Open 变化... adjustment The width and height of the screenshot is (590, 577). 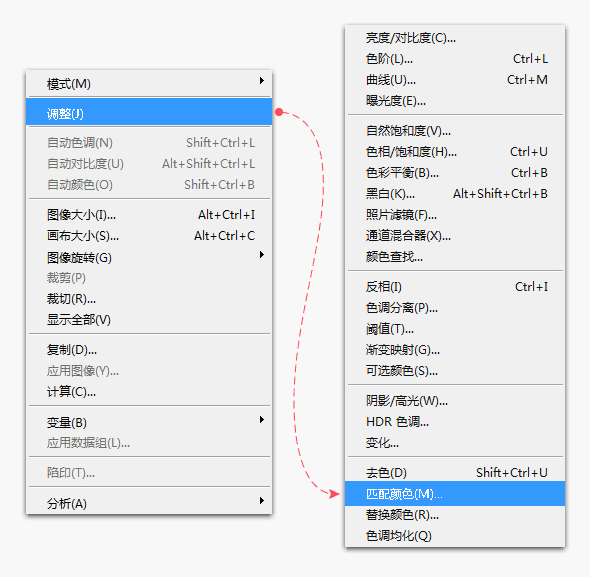(x=455, y=443)
